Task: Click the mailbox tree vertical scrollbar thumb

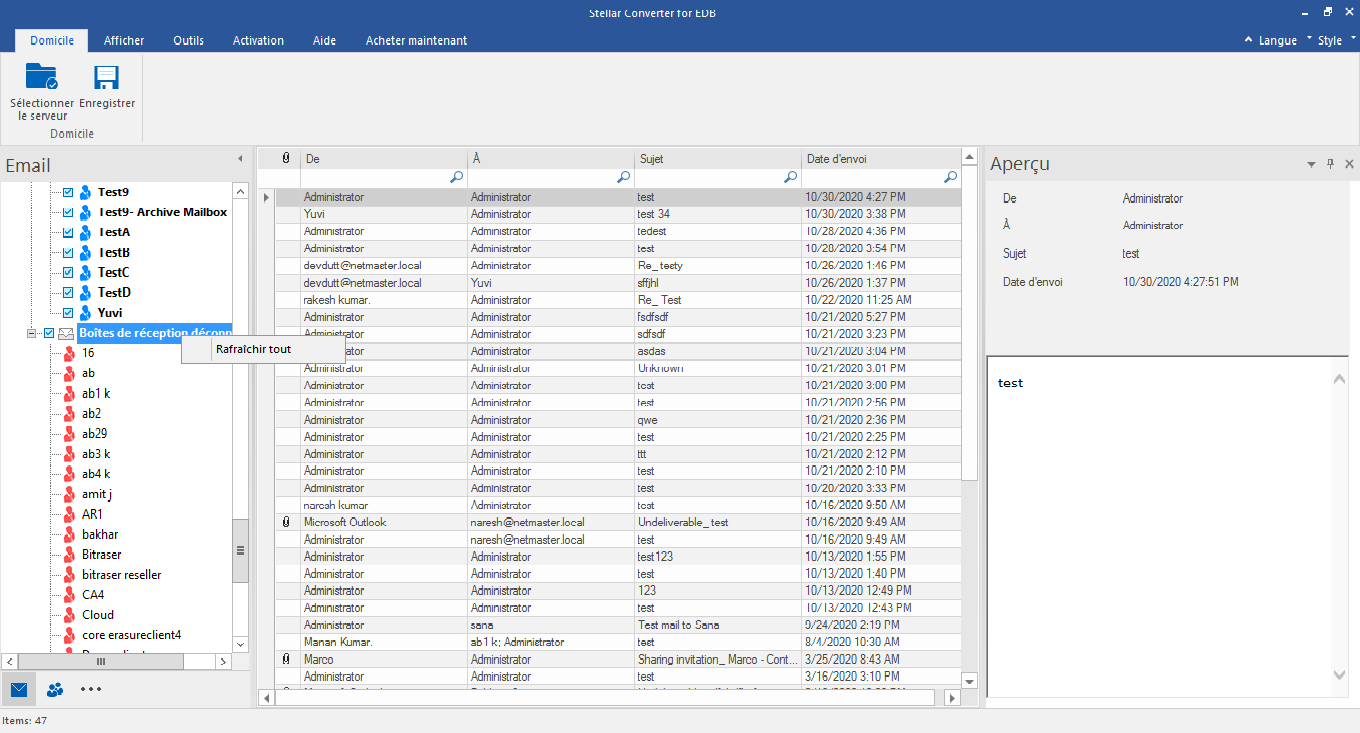Action: coord(240,550)
